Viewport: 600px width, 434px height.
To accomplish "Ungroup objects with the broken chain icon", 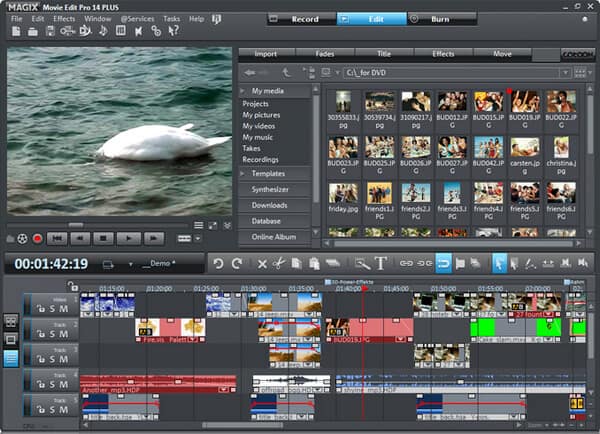I will (425, 264).
